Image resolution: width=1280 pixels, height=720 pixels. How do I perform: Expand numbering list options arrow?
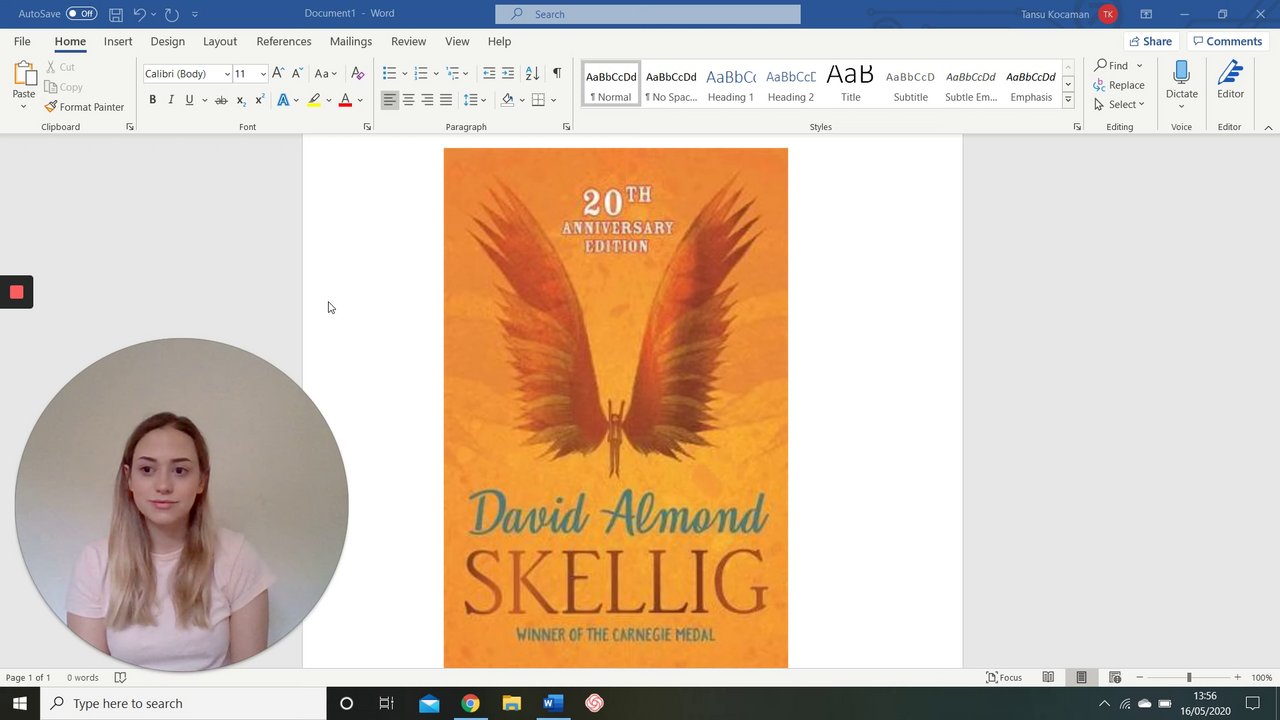436,74
